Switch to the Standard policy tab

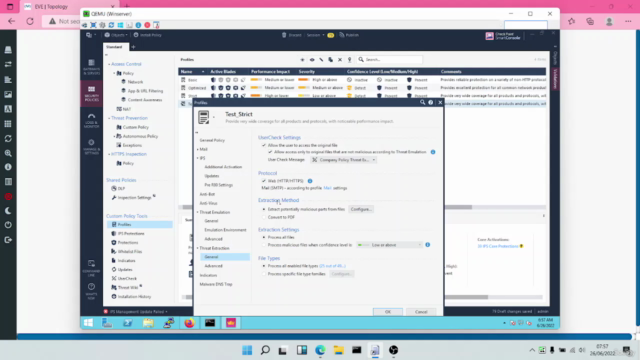tap(115, 47)
